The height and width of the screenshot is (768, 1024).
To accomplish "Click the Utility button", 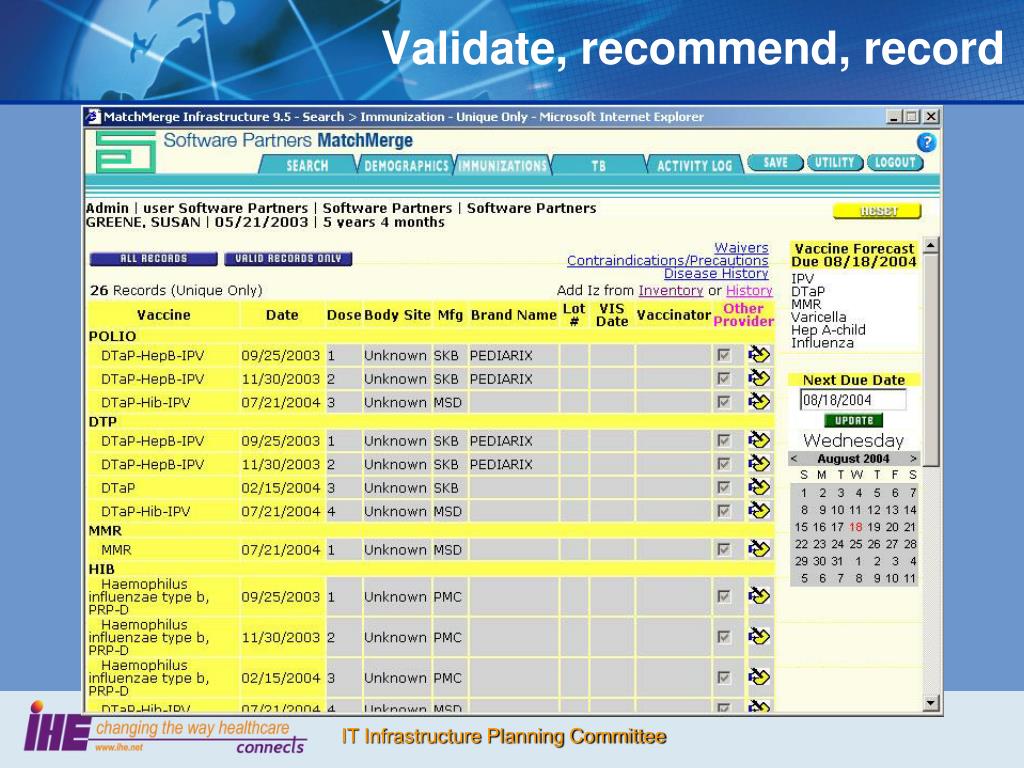I will (835, 162).
